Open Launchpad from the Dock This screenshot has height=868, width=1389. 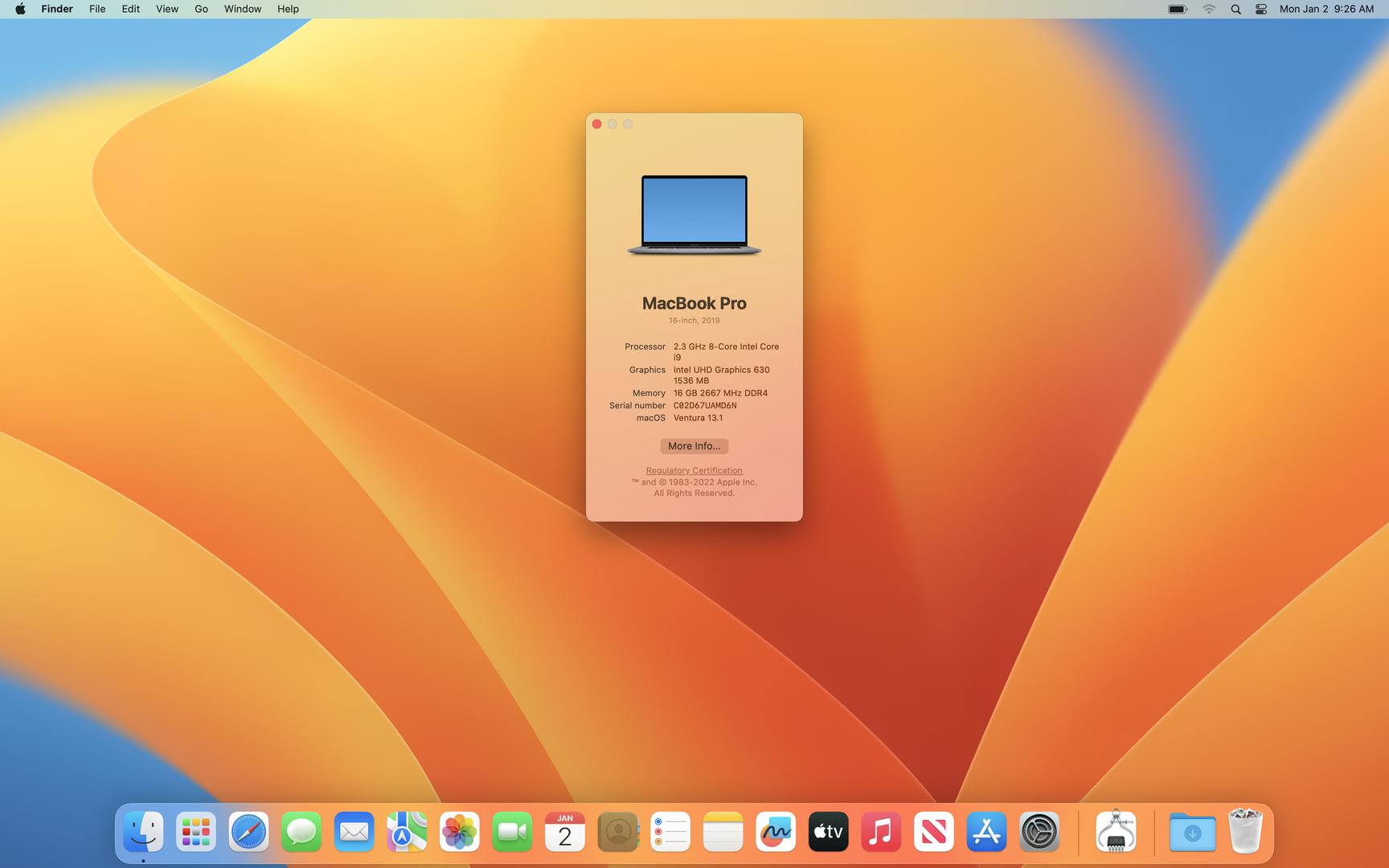[196, 832]
